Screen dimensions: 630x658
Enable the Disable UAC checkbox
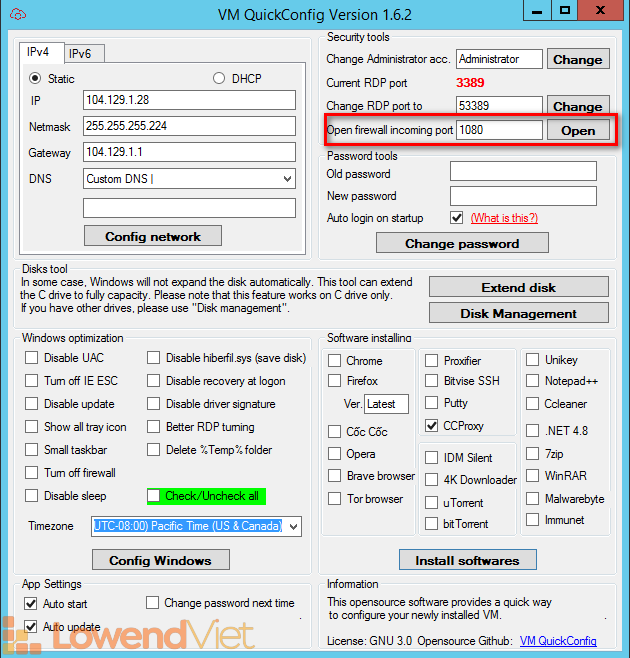click(x=32, y=359)
